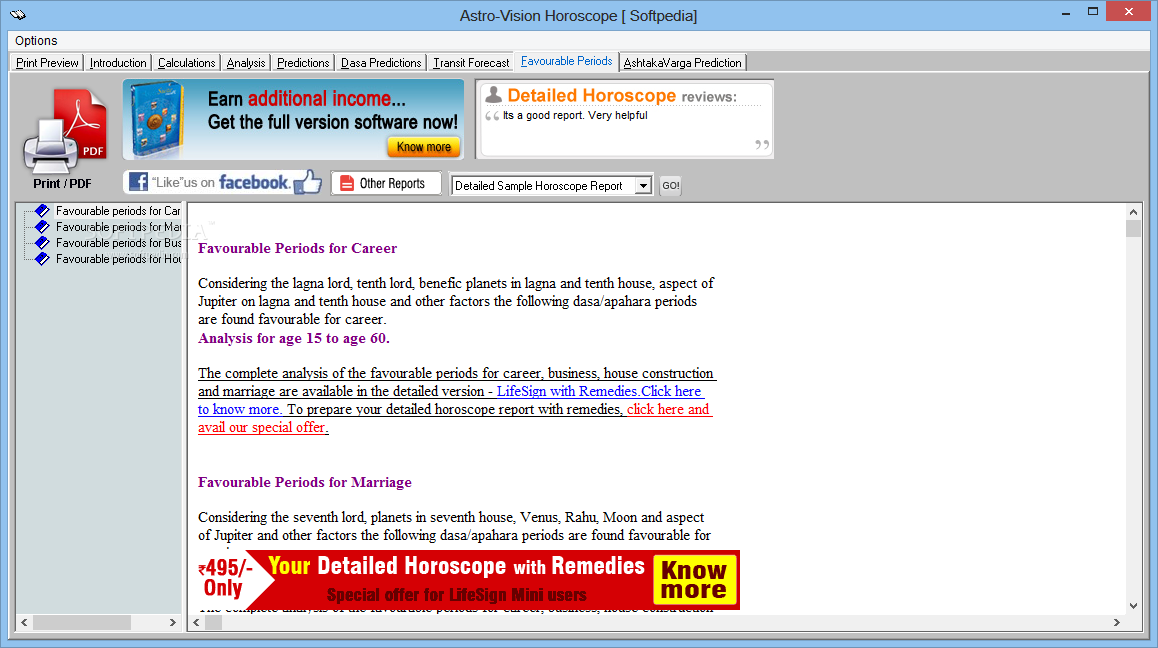Click the report horizontal scroll-right arrow
Screen dimensions: 1158x648
[x=1117, y=622]
